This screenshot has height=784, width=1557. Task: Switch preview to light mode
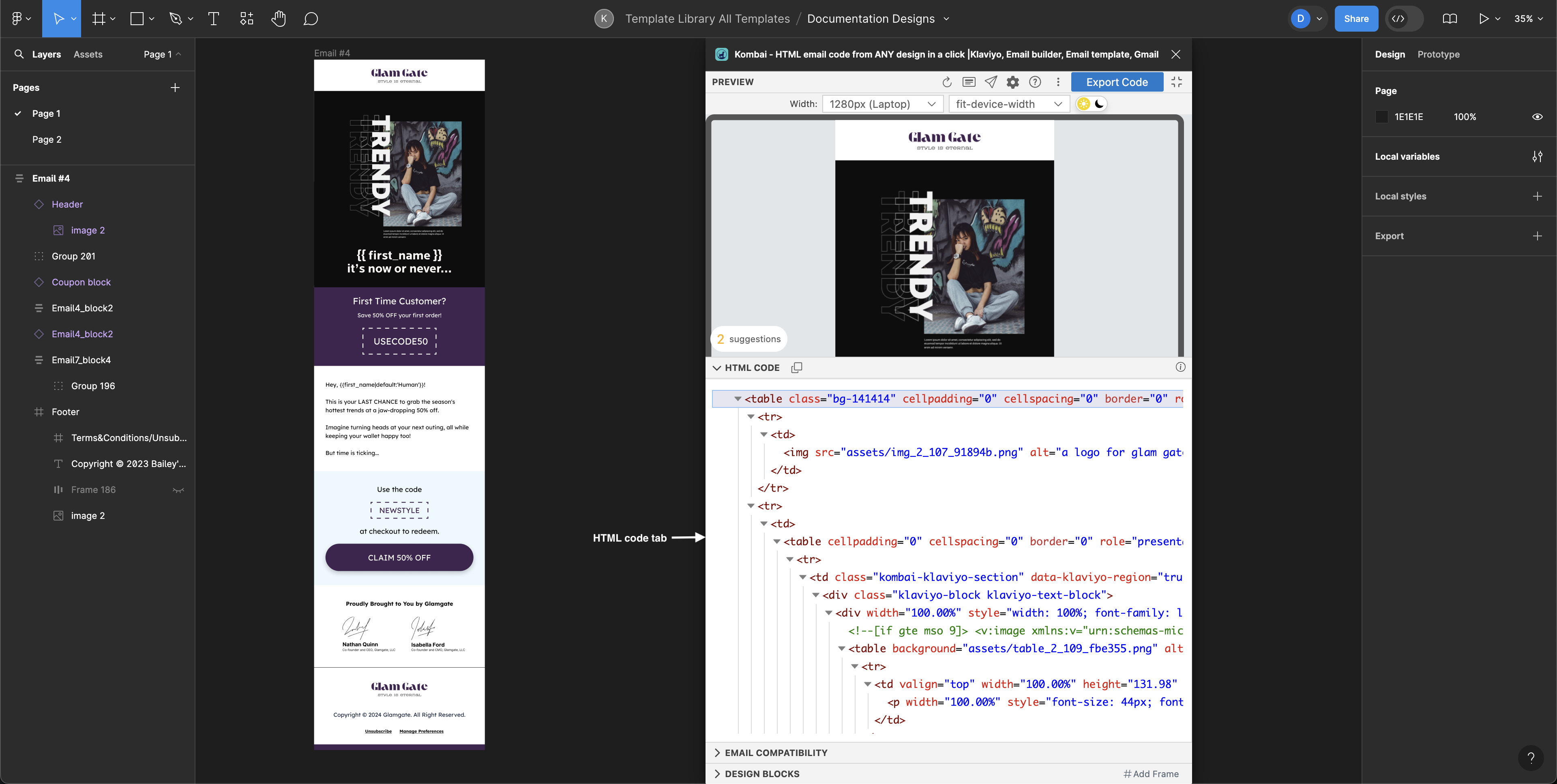1084,104
